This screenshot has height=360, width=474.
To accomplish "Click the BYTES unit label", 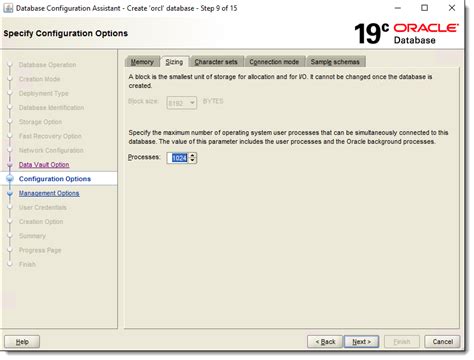I will click(x=213, y=101).
